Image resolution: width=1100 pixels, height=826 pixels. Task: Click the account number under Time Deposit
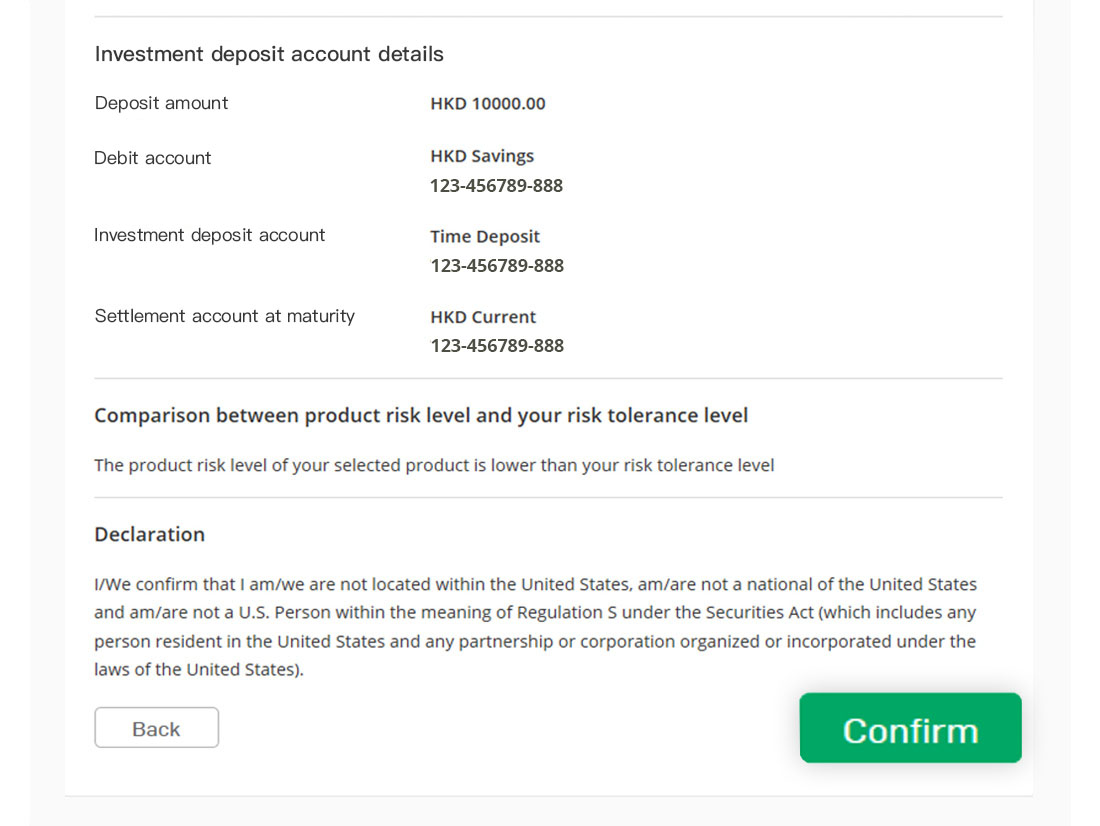point(497,266)
